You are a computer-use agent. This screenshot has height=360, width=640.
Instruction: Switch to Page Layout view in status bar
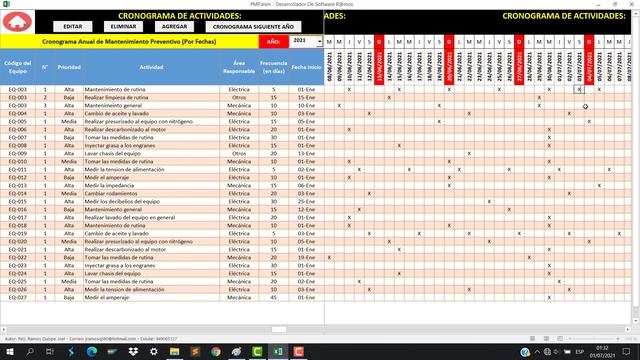point(546,338)
